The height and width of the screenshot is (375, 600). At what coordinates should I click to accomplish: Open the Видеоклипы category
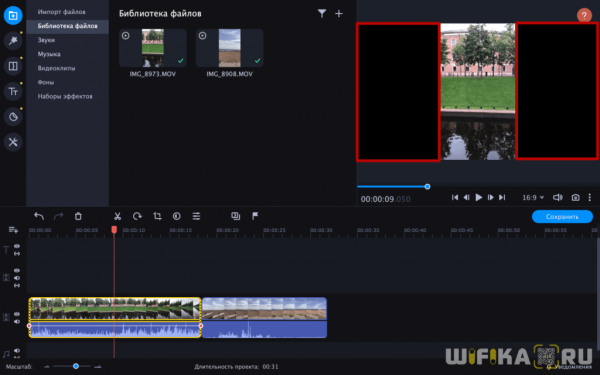coord(56,68)
